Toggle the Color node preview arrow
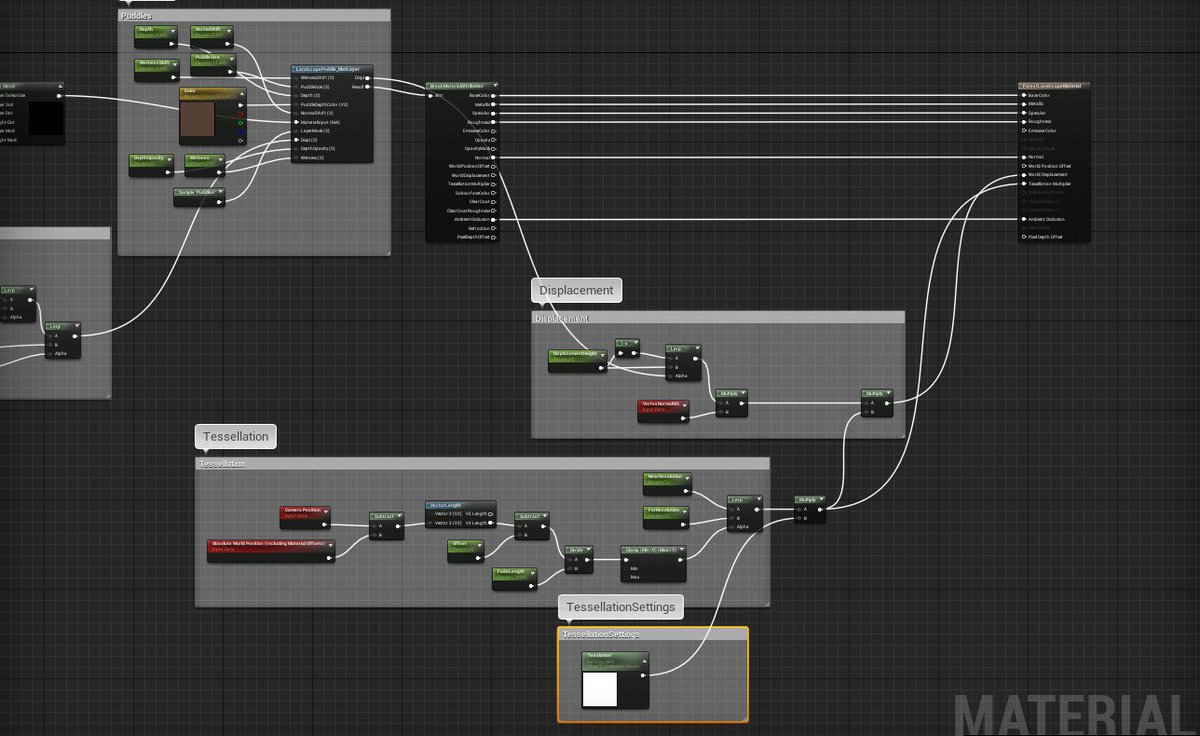The width and height of the screenshot is (1200, 736). (x=242, y=93)
